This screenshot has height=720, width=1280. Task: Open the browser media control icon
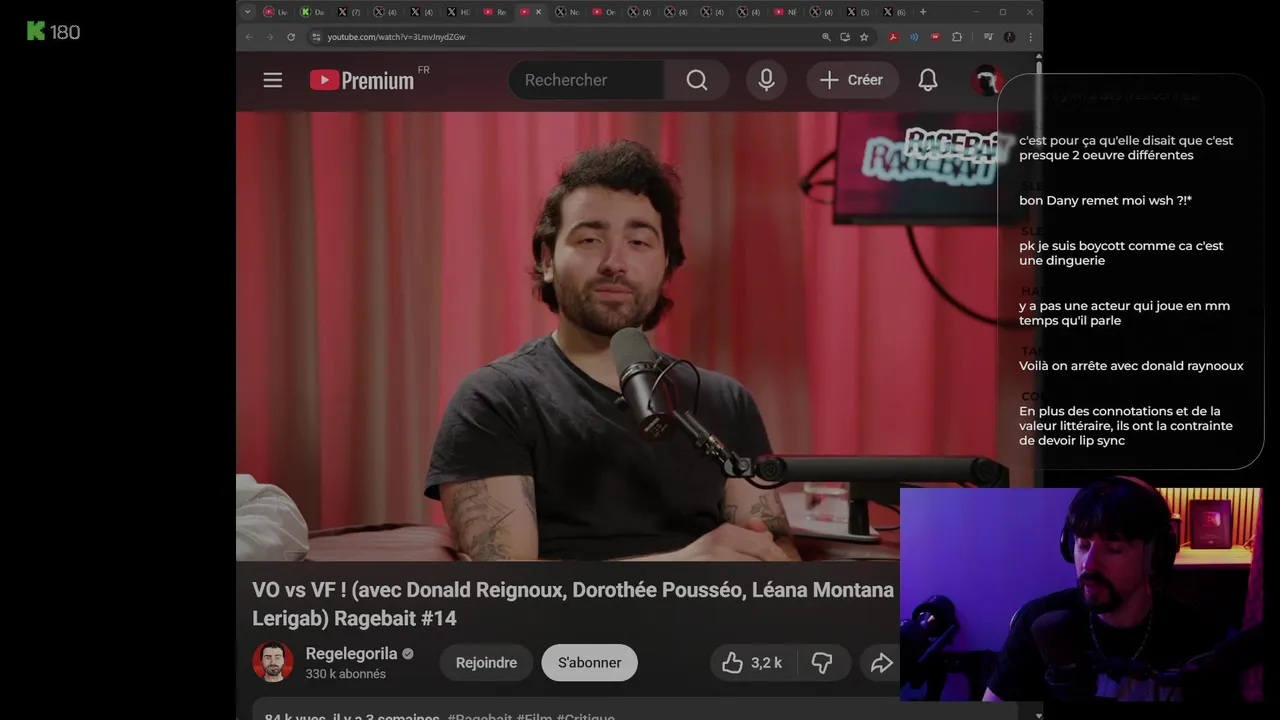(988, 37)
